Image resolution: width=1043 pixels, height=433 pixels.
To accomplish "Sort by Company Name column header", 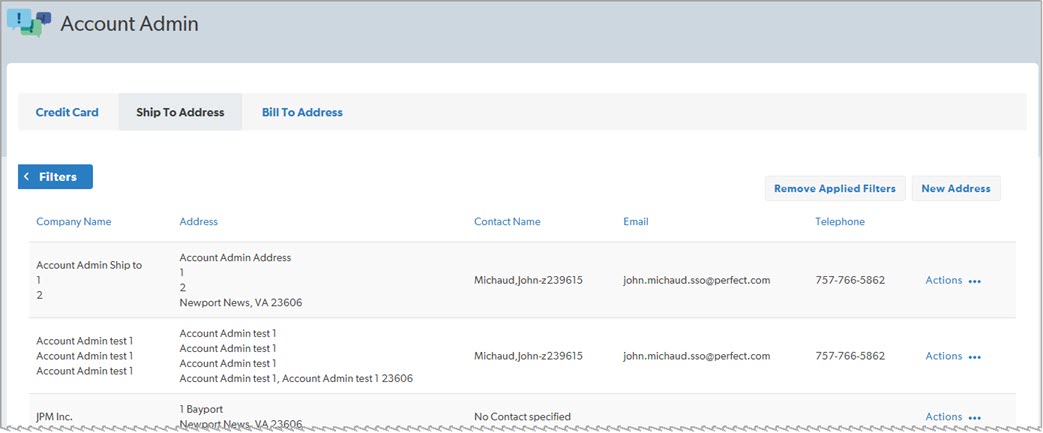I will (x=74, y=221).
